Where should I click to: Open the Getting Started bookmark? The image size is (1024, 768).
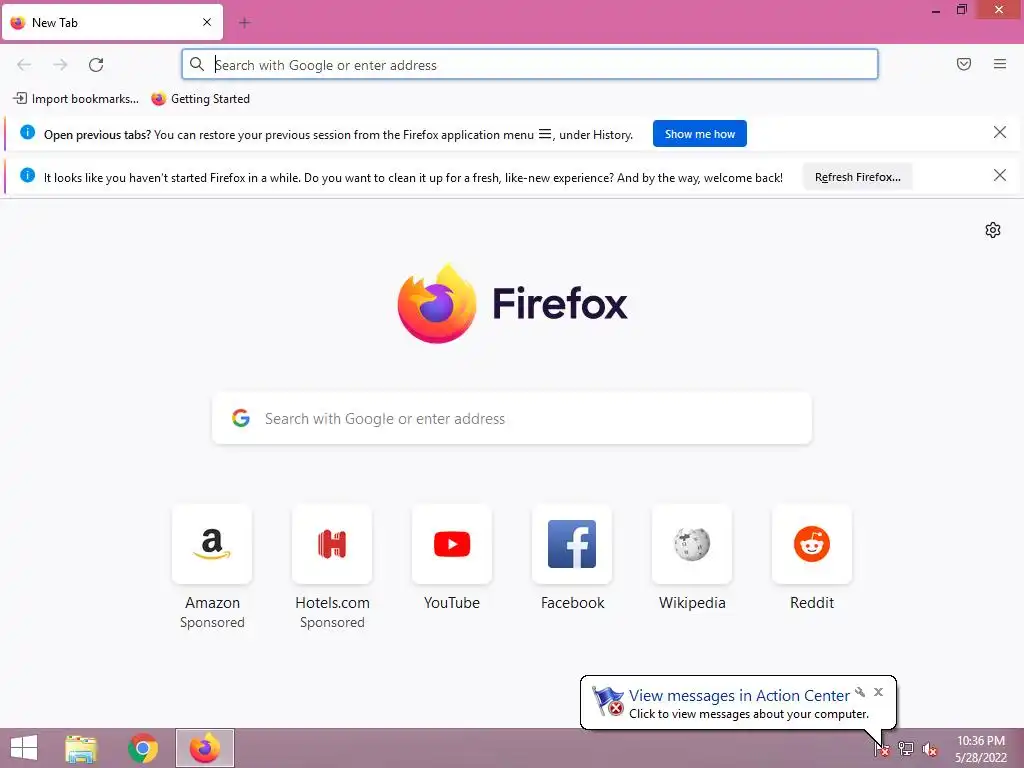pyautogui.click(x=200, y=99)
